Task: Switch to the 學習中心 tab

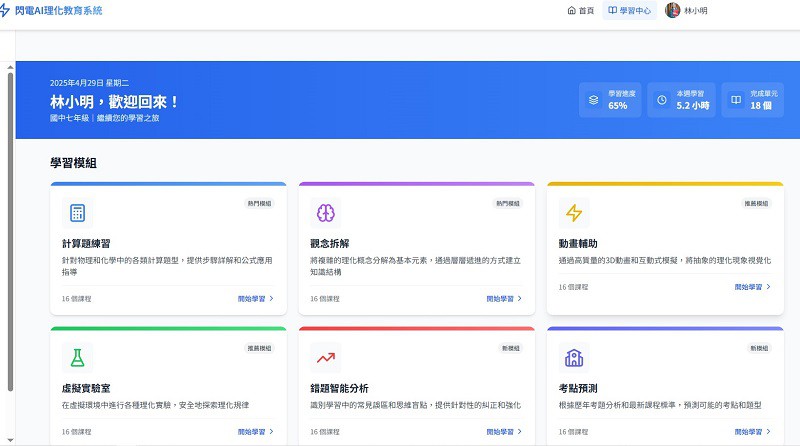Action: (630, 11)
